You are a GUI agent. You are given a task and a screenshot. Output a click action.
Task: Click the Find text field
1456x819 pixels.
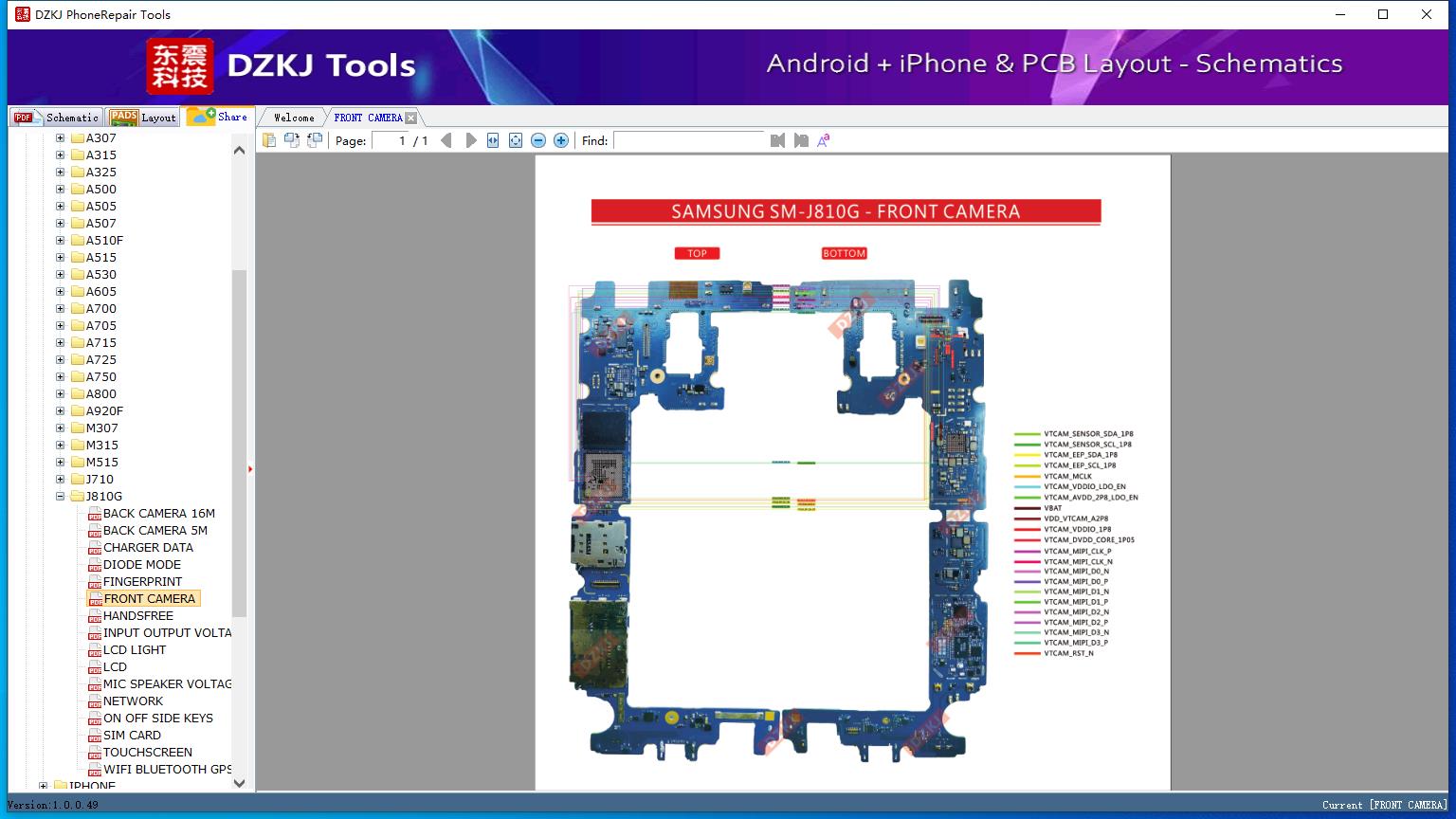[689, 140]
